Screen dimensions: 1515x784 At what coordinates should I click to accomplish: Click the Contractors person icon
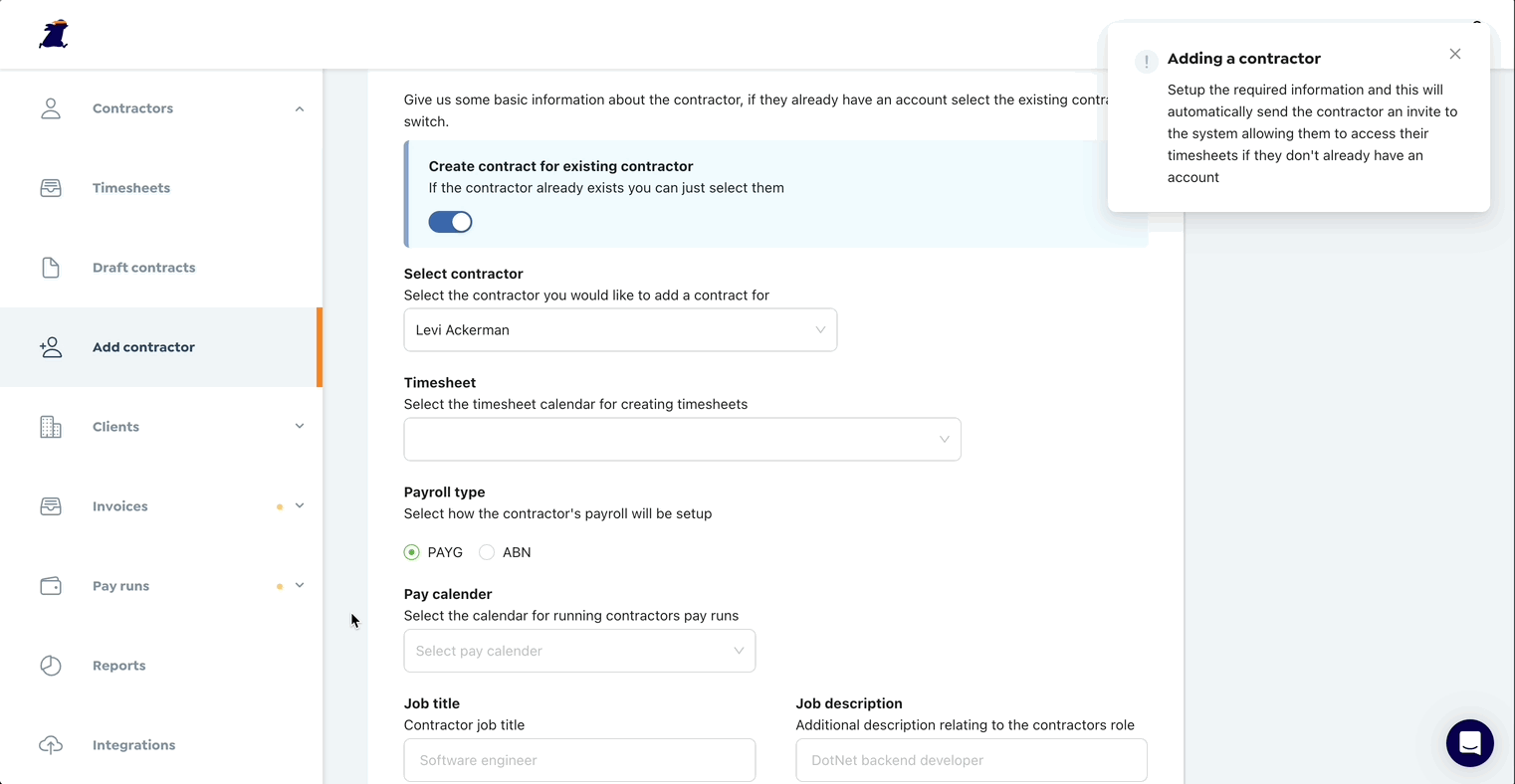click(51, 108)
